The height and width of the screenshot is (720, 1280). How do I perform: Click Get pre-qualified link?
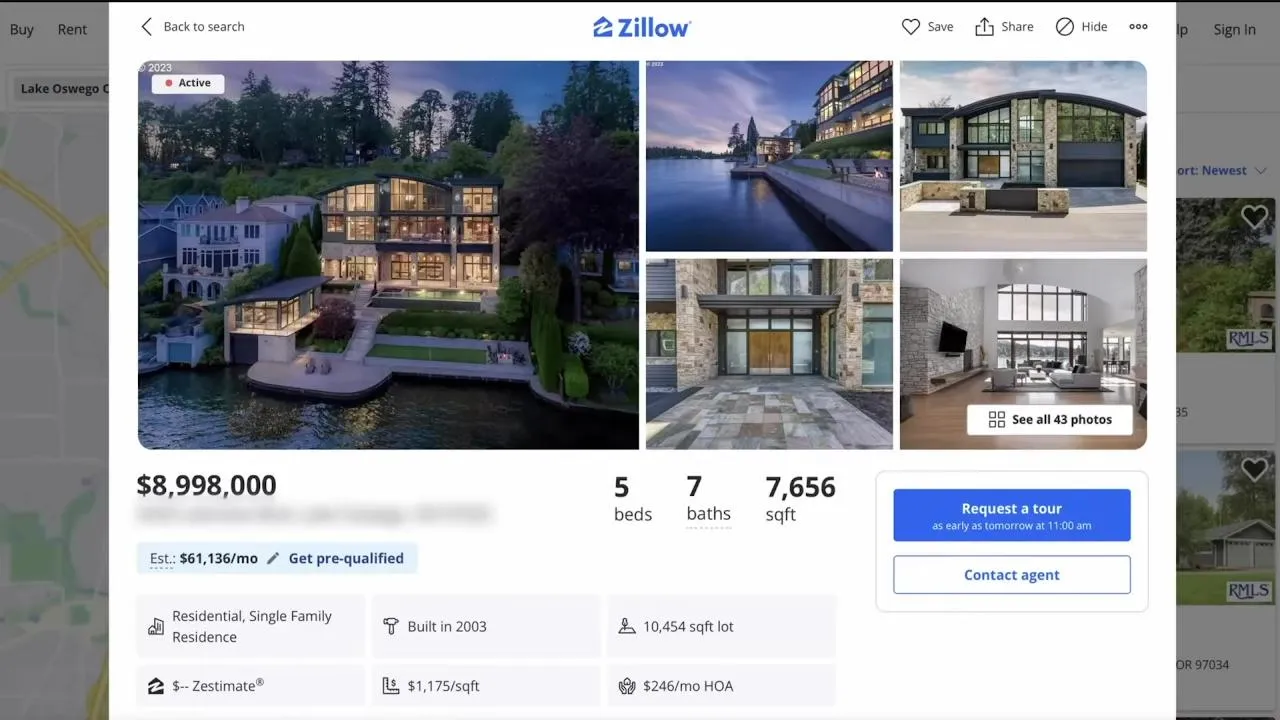click(346, 558)
